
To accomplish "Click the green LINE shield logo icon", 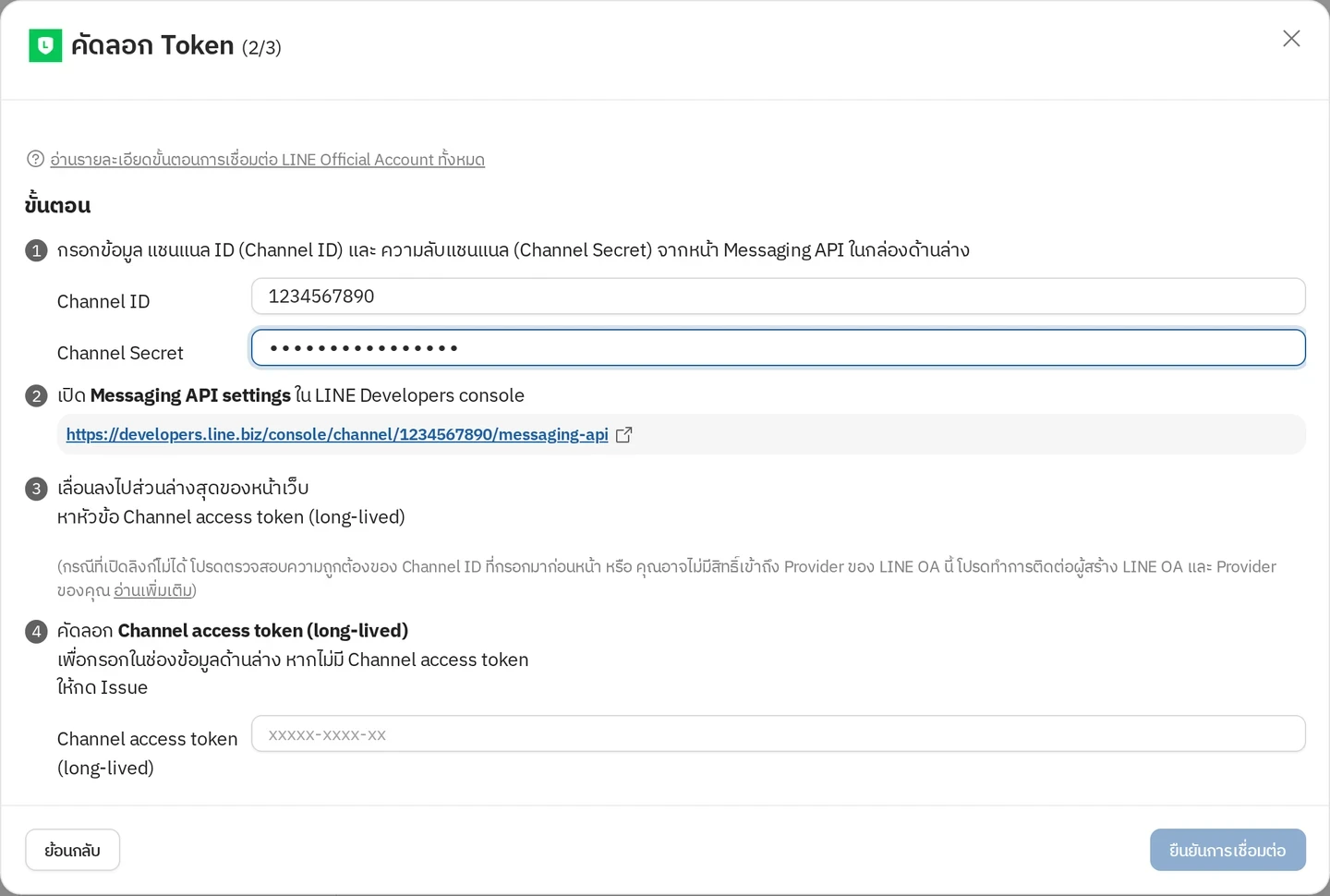I will click(45, 45).
